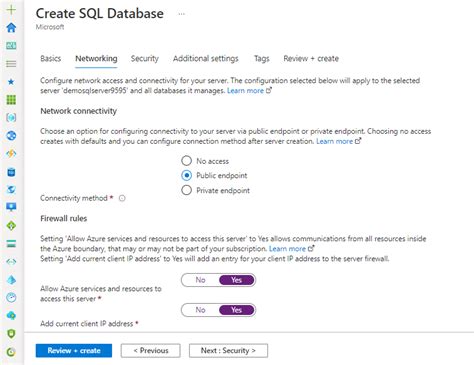Click the Connectivity method label
The width and height of the screenshot is (474, 365).
pyautogui.click(x=74, y=198)
